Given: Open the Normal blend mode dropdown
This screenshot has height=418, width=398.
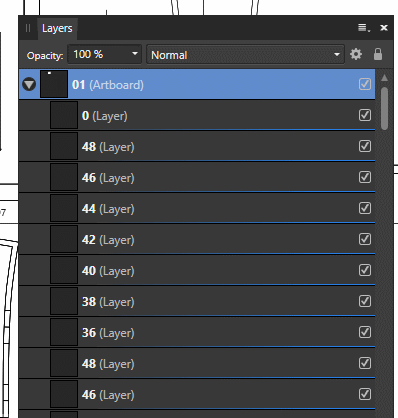Looking at the screenshot, I should point(245,54).
